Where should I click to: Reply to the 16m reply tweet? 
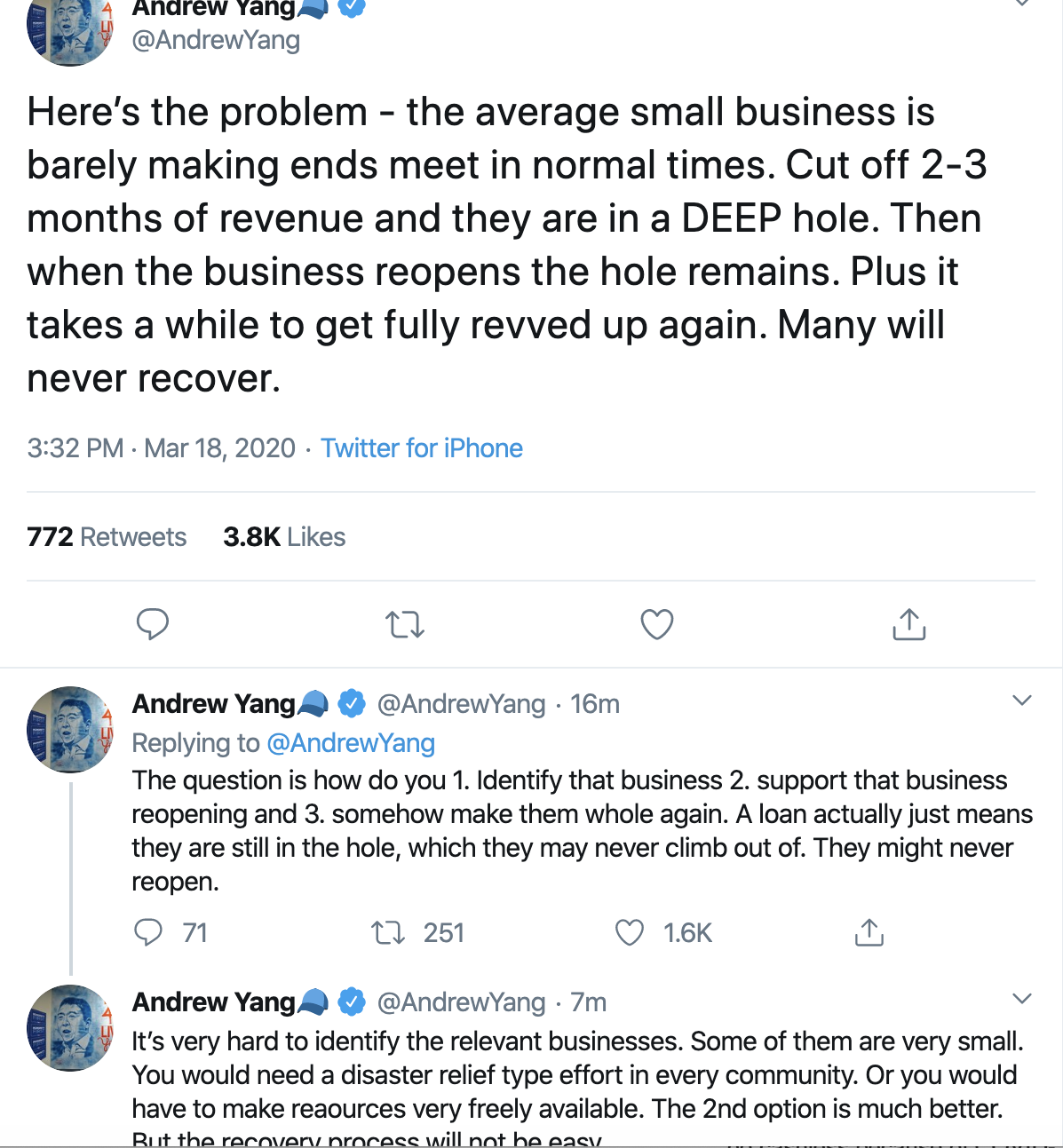tap(148, 932)
